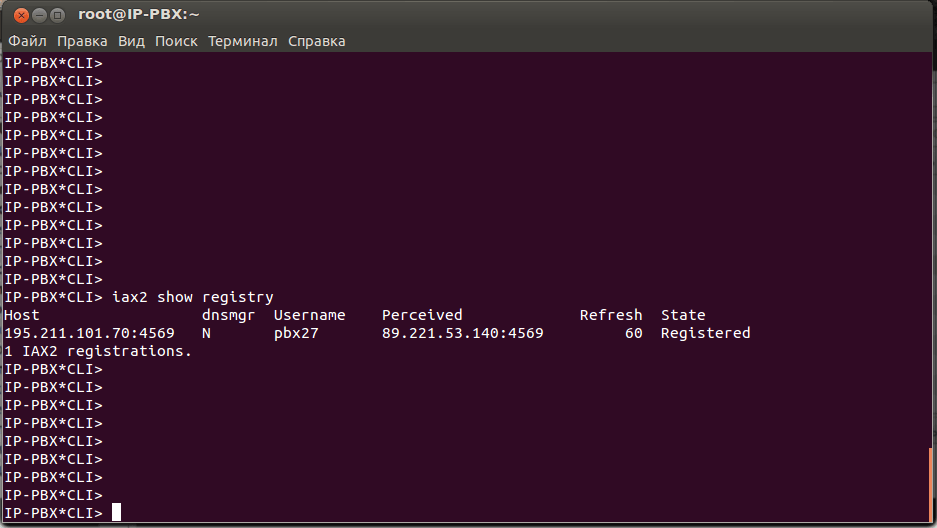Open the Поиск menu

click(176, 41)
